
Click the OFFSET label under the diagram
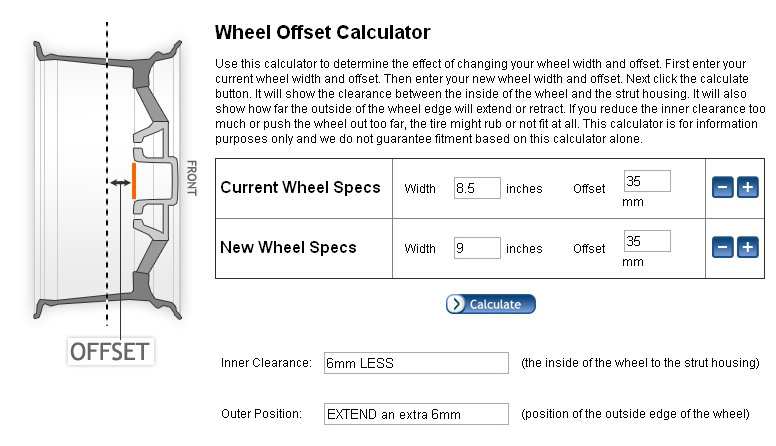109,351
